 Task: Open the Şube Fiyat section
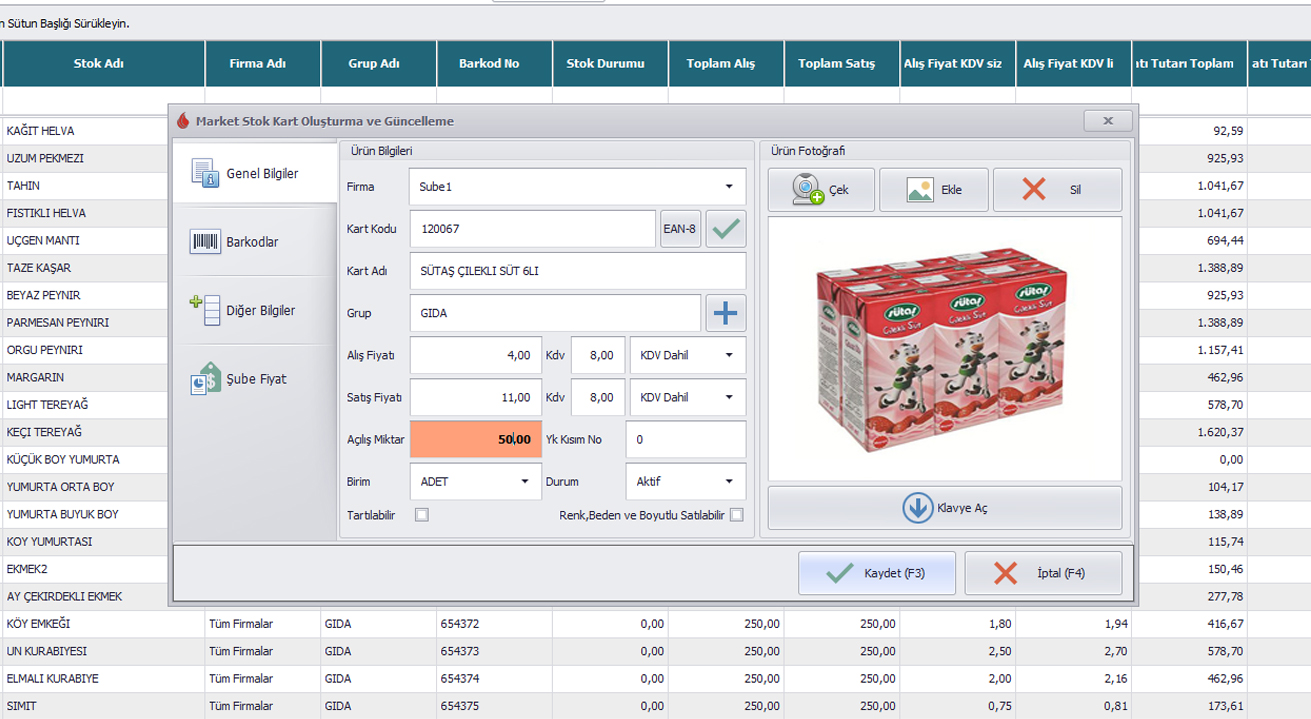tap(255, 379)
